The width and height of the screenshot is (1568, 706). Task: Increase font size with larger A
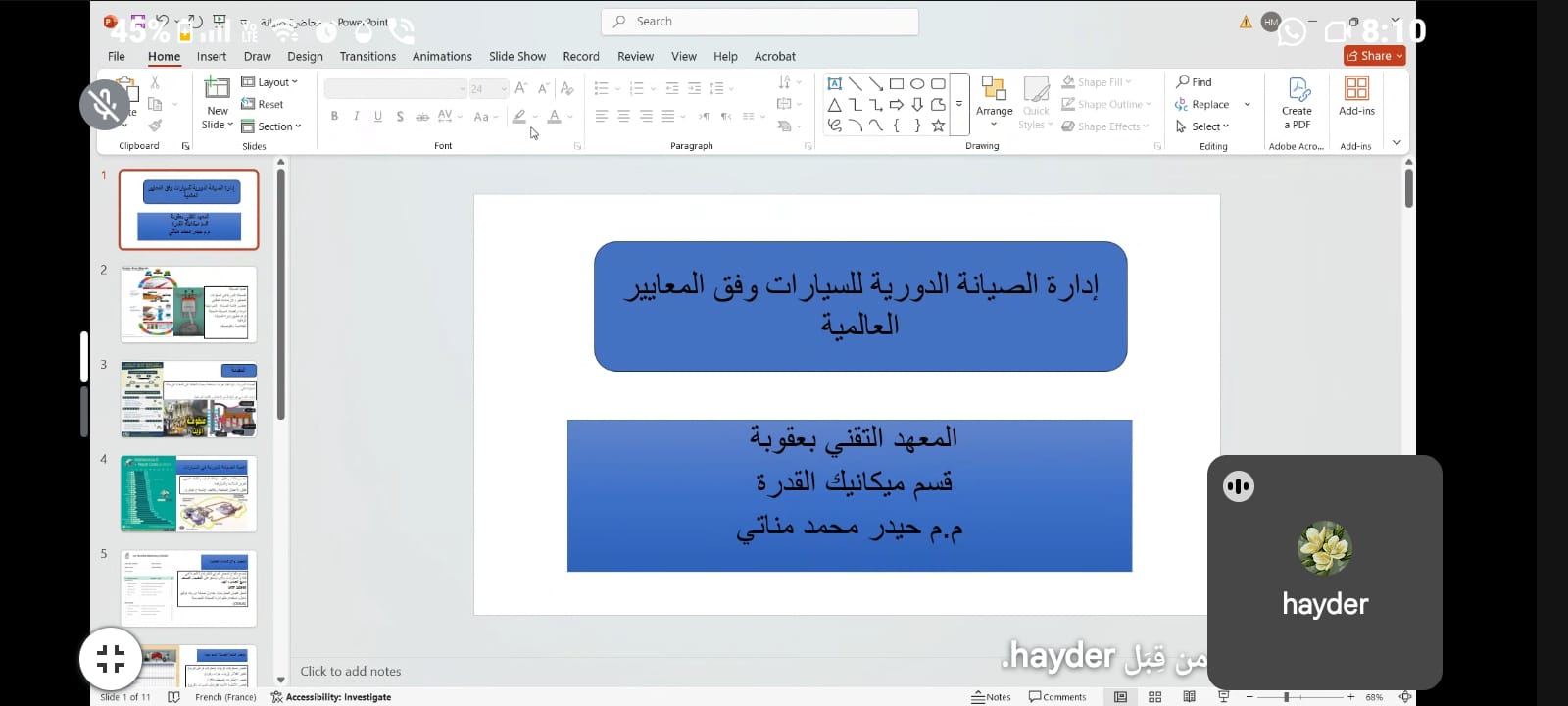click(520, 88)
